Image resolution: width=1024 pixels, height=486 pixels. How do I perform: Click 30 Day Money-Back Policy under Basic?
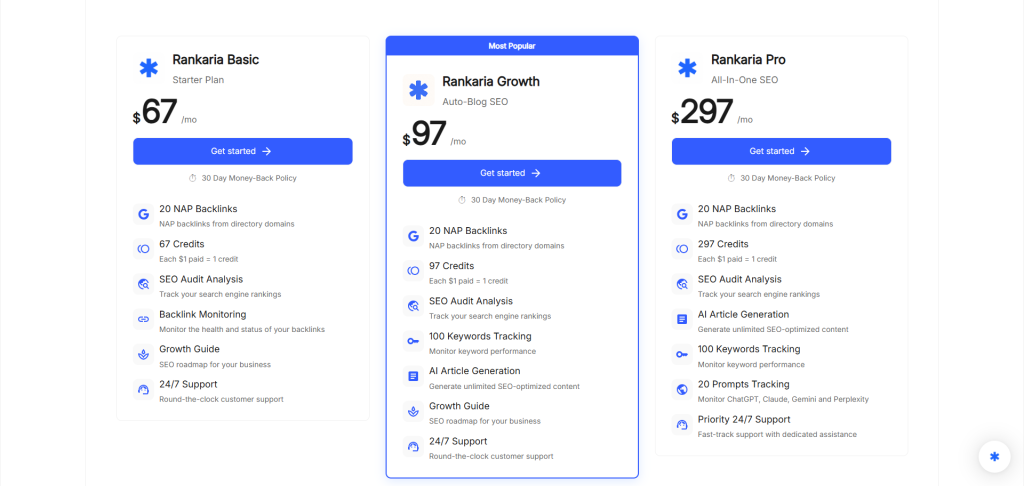click(249, 178)
